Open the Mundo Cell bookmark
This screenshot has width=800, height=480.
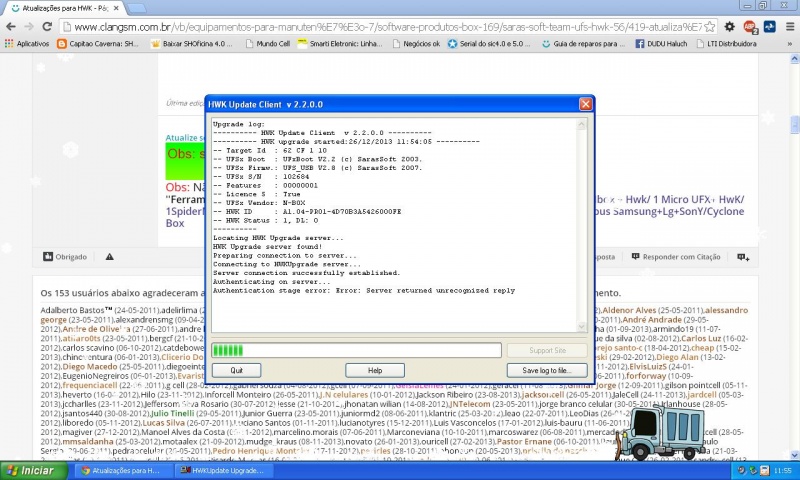point(267,44)
